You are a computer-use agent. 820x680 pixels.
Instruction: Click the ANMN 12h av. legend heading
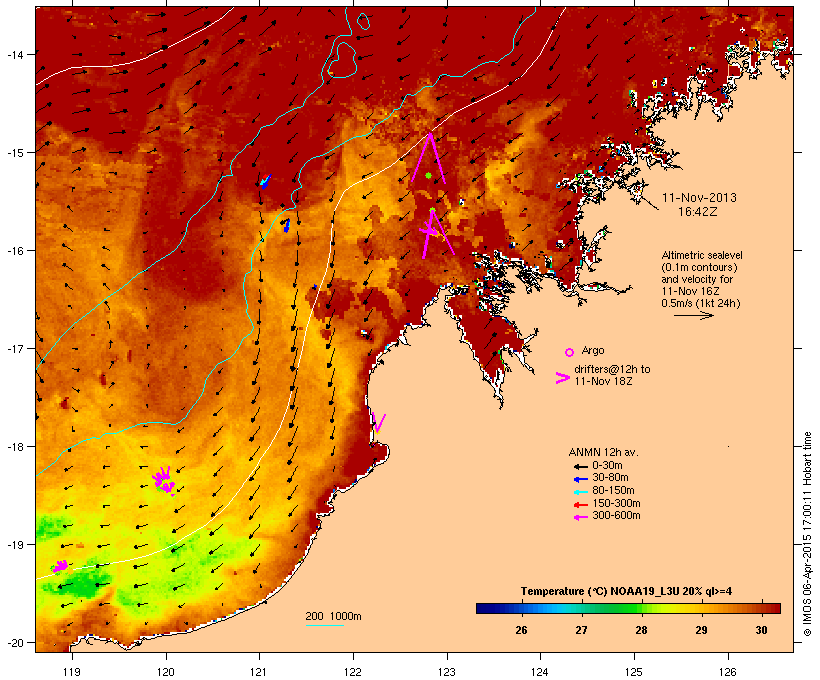tap(603, 452)
